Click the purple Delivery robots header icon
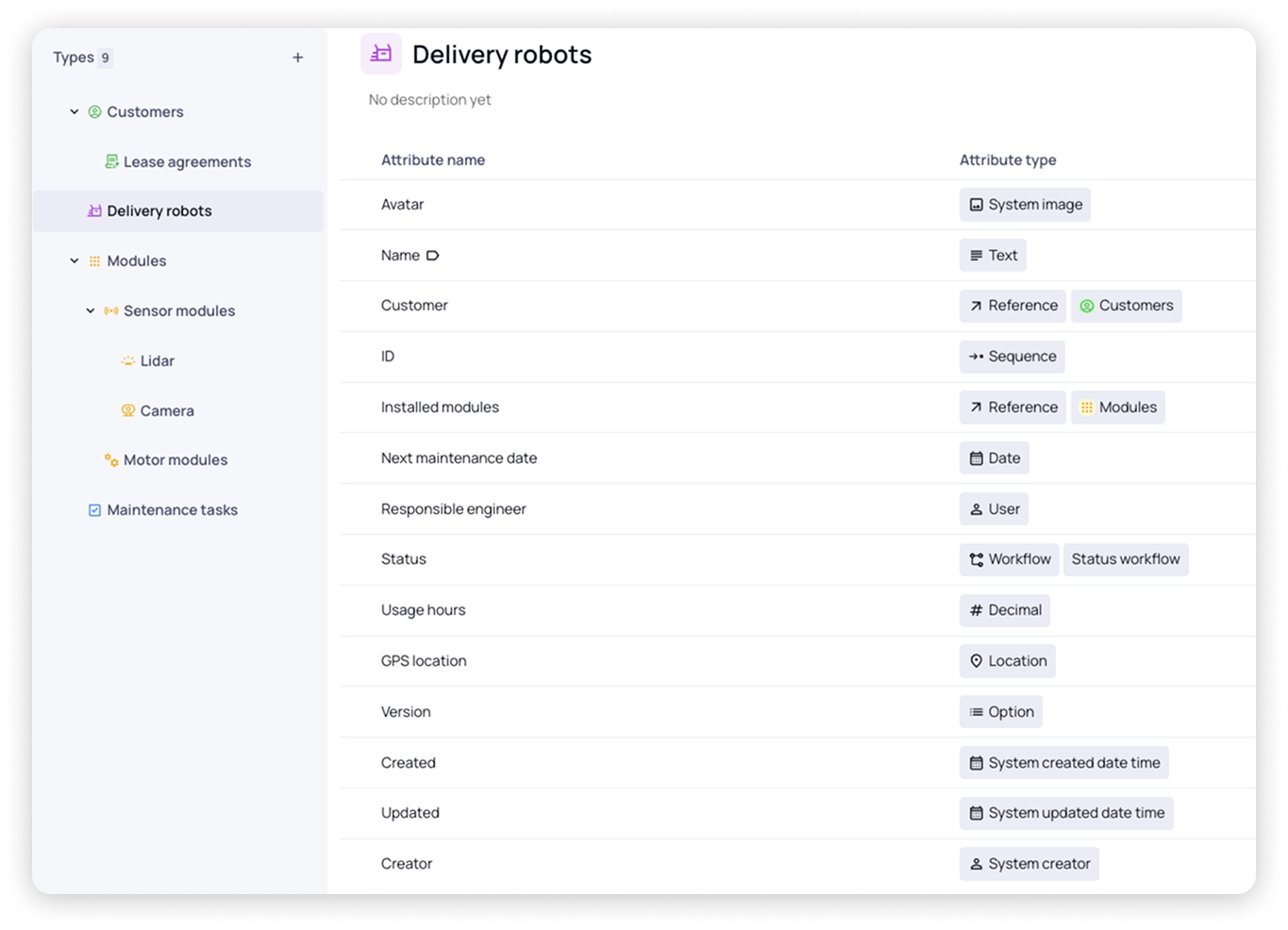This screenshot has width=1288, height=930. click(x=381, y=55)
